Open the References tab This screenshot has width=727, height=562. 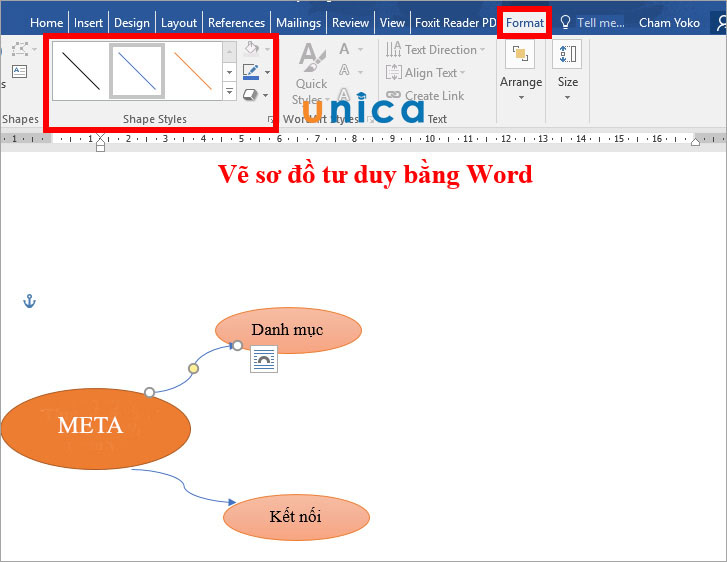pyautogui.click(x=236, y=23)
